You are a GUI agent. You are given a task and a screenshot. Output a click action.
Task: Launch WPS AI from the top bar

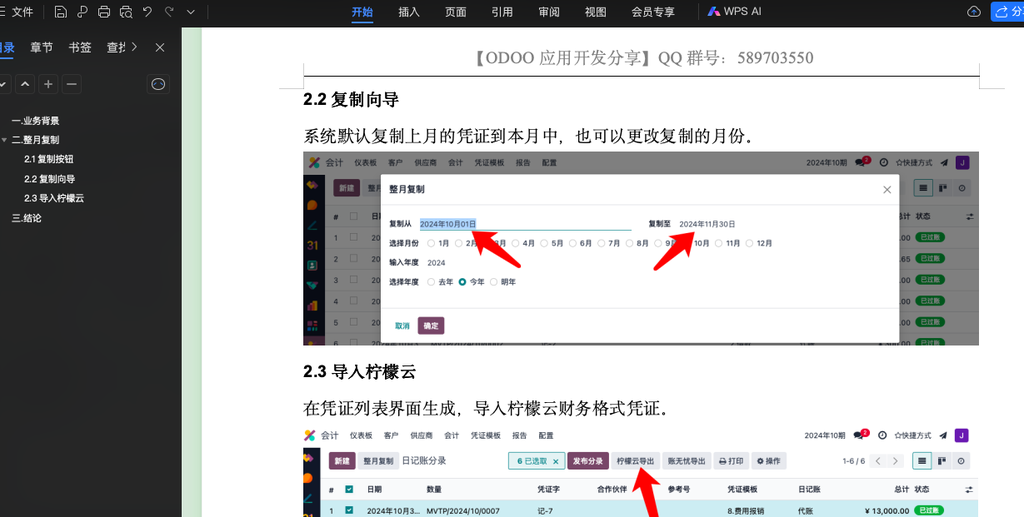734,12
